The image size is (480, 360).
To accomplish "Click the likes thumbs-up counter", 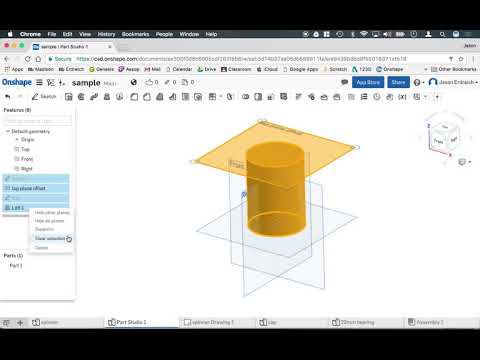I will pyautogui.click(x=152, y=82).
